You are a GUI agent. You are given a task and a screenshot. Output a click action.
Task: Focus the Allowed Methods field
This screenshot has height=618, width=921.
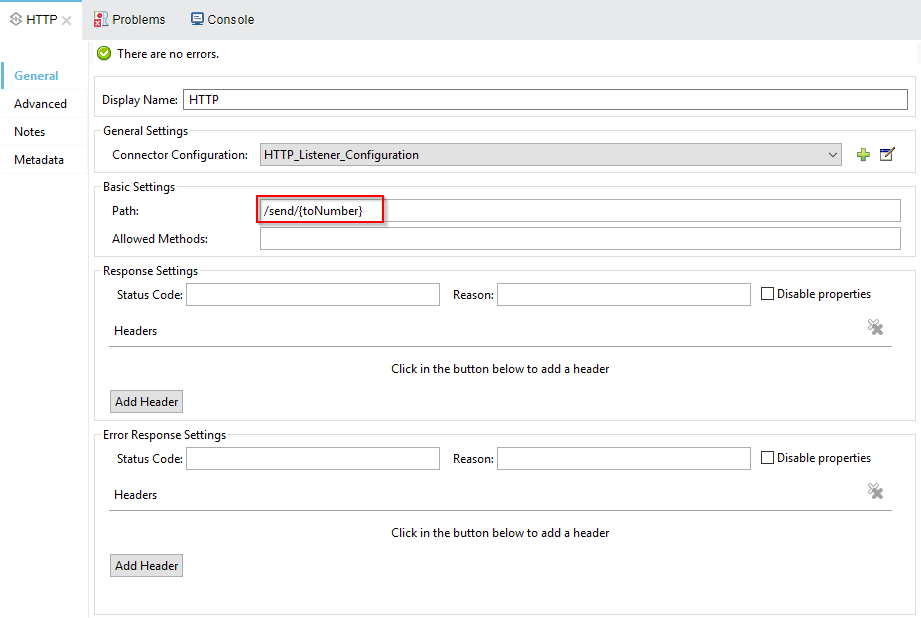[580, 239]
